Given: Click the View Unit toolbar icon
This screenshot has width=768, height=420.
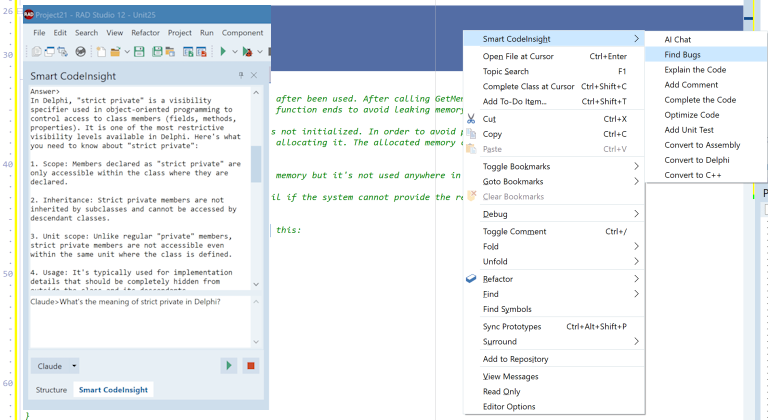Looking at the screenshot, I should (37, 51).
